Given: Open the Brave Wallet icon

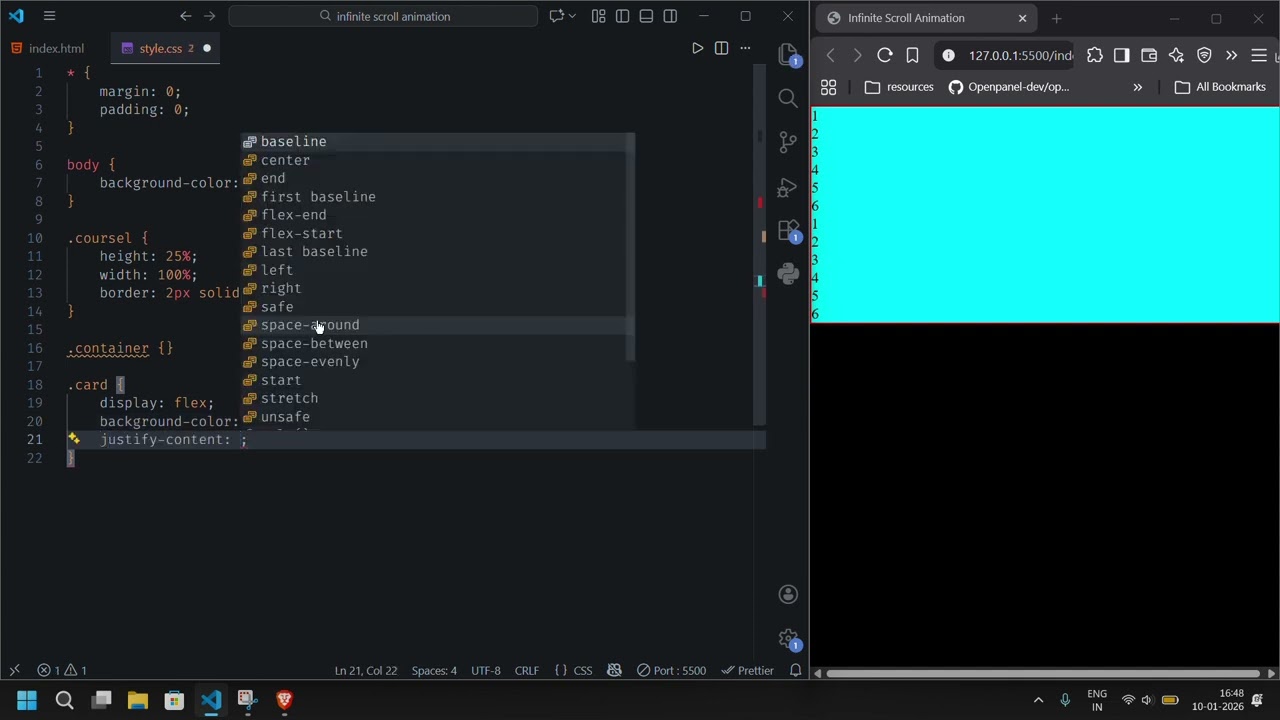Looking at the screenshot, I should tap(1149, 56).
